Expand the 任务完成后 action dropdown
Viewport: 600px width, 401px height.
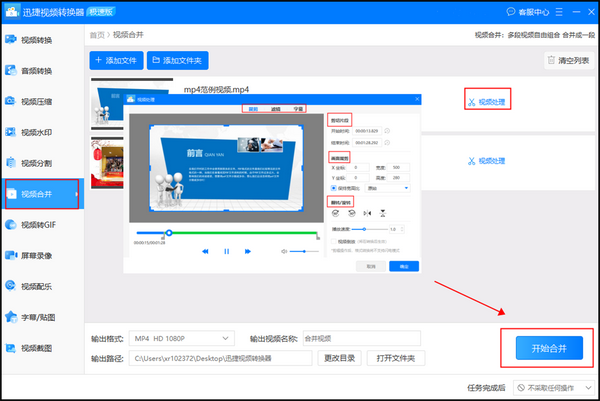[x=554, y=388]
